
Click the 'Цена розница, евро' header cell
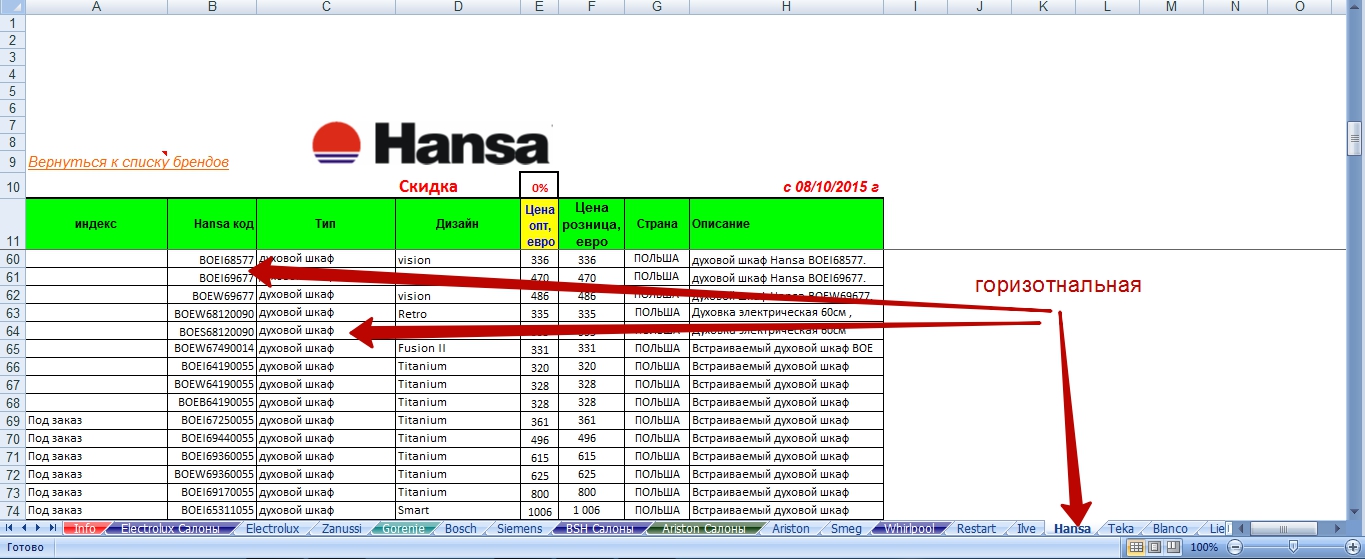pyautogui.click(x=591, y=224)
